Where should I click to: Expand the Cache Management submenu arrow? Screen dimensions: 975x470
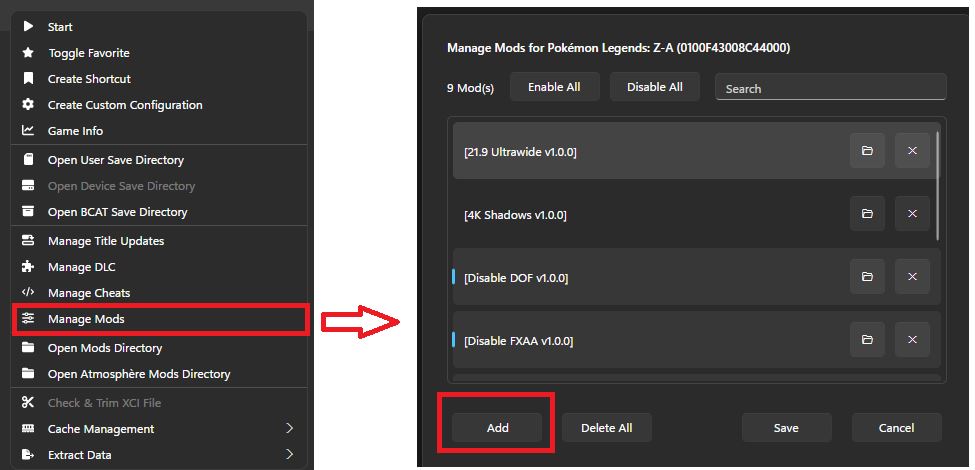point(289,428)
